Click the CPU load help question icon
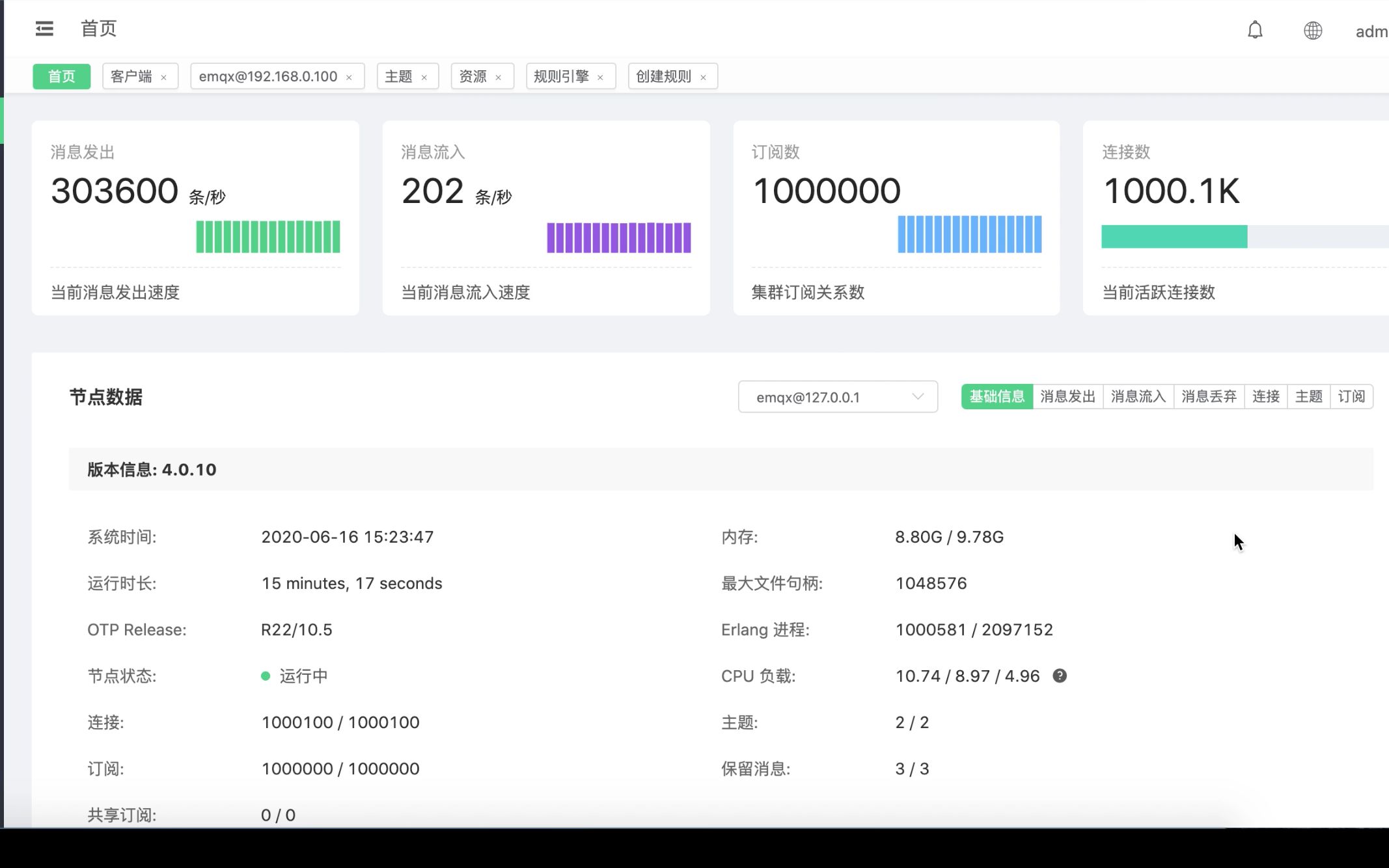The image size is (1389, 868). click(1060, 676)
